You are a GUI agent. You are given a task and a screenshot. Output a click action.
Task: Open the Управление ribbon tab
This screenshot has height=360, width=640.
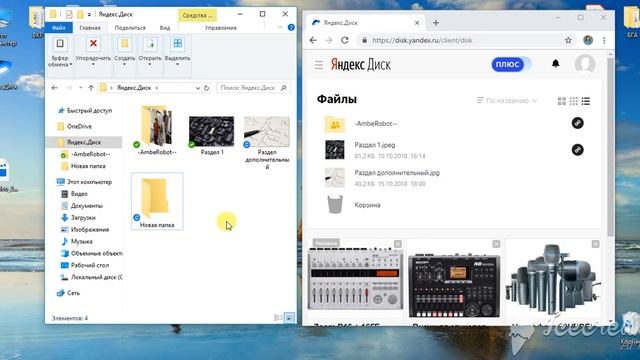coord(221,28)
